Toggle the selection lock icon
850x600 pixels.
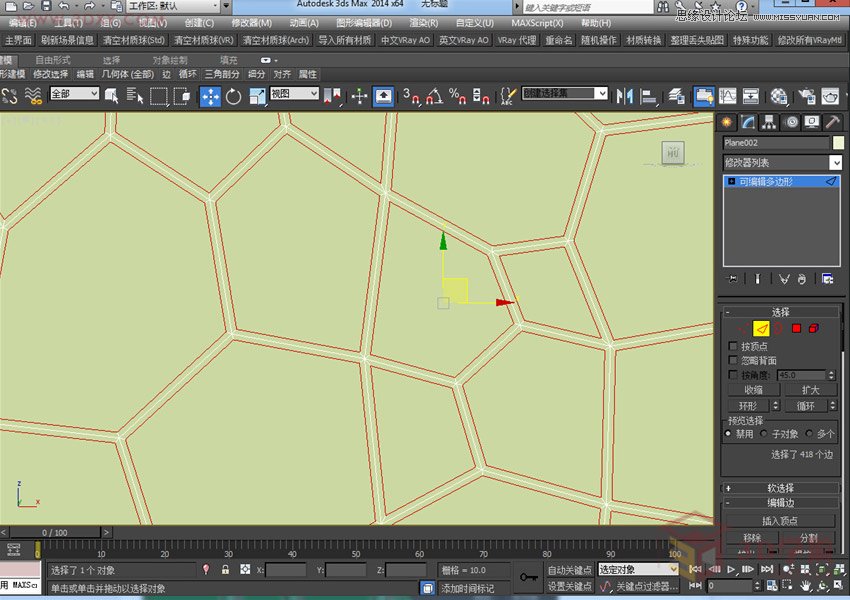pyautogui.click(x=225, y=569)
